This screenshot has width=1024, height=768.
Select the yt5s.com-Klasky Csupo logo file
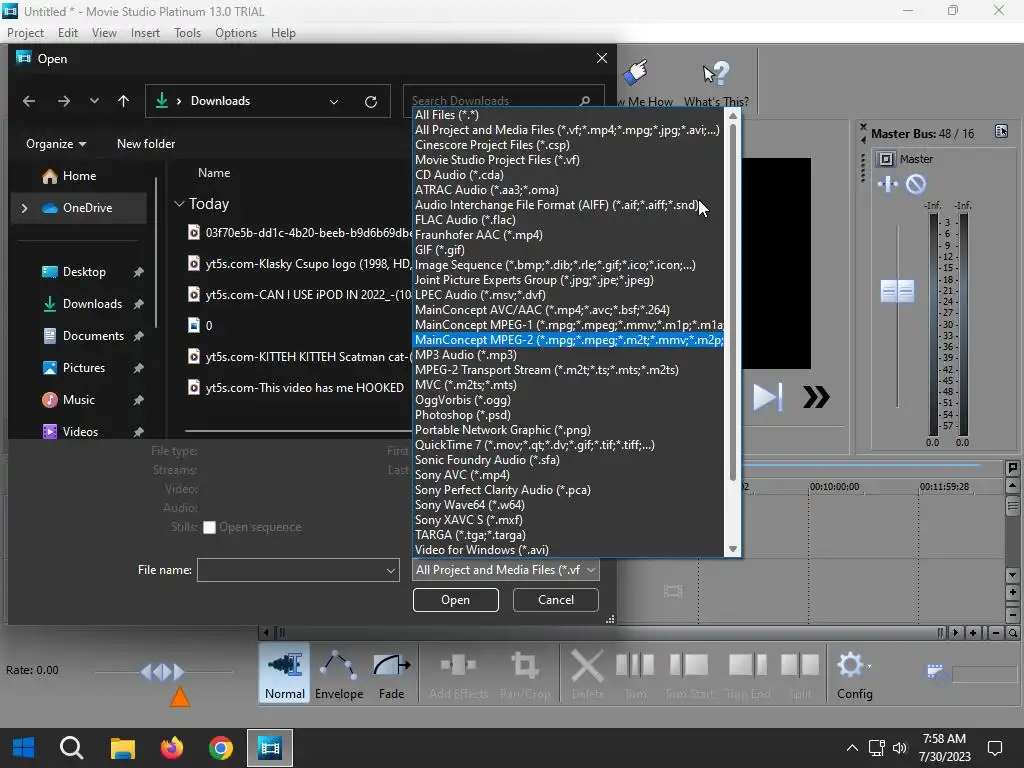point(299,264)
